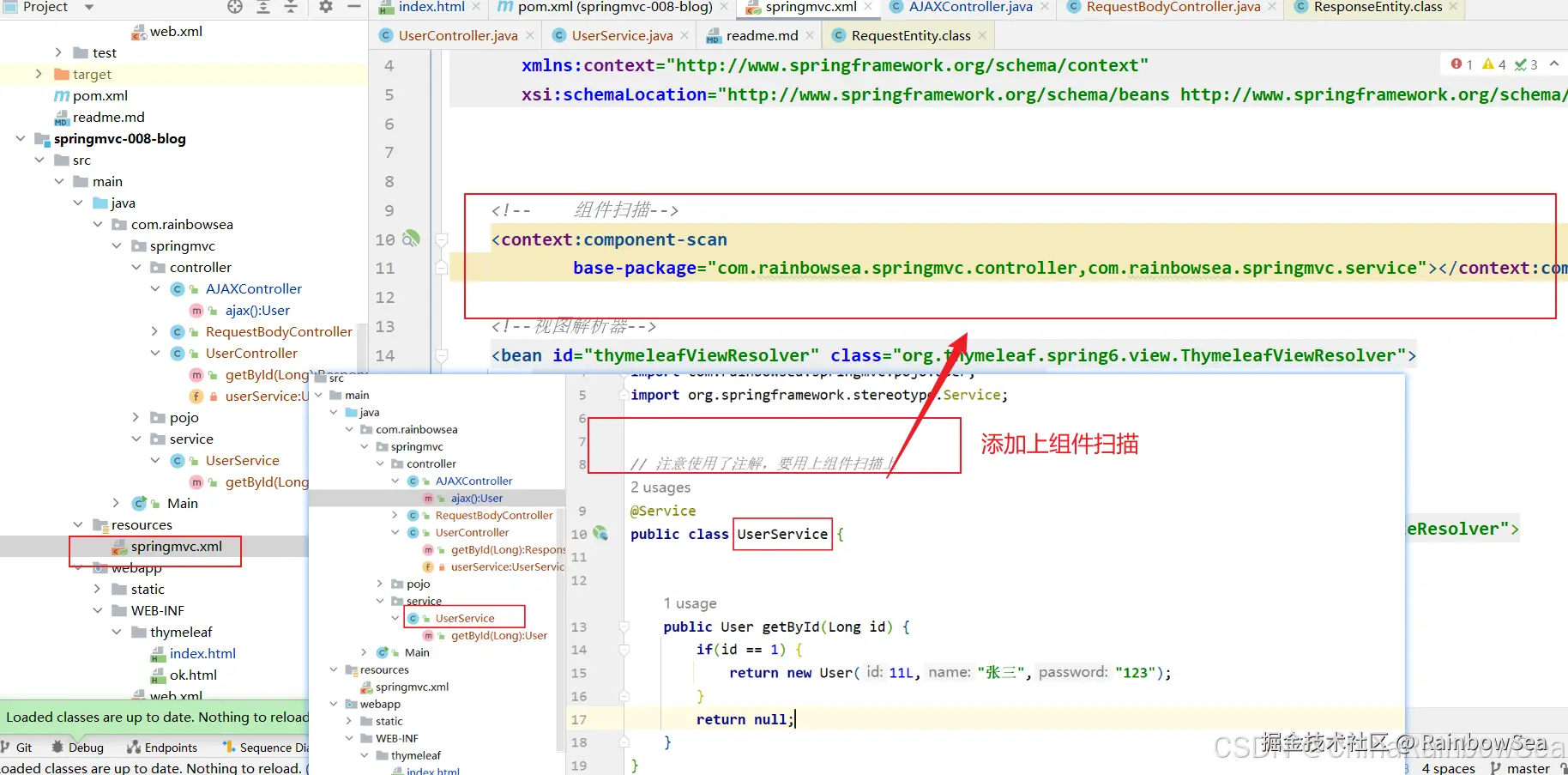Click the red error count indicator
The height and width of the screenshot is (775, 1568).
click(1462, 64)
